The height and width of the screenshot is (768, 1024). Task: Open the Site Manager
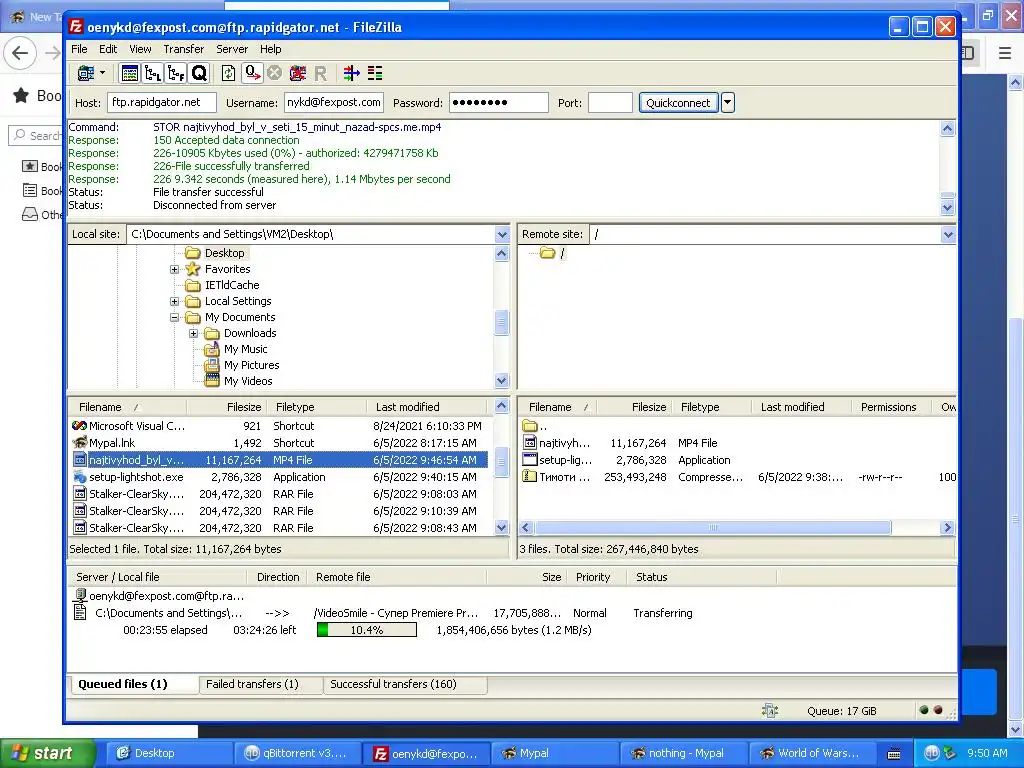tap(86, 73)
